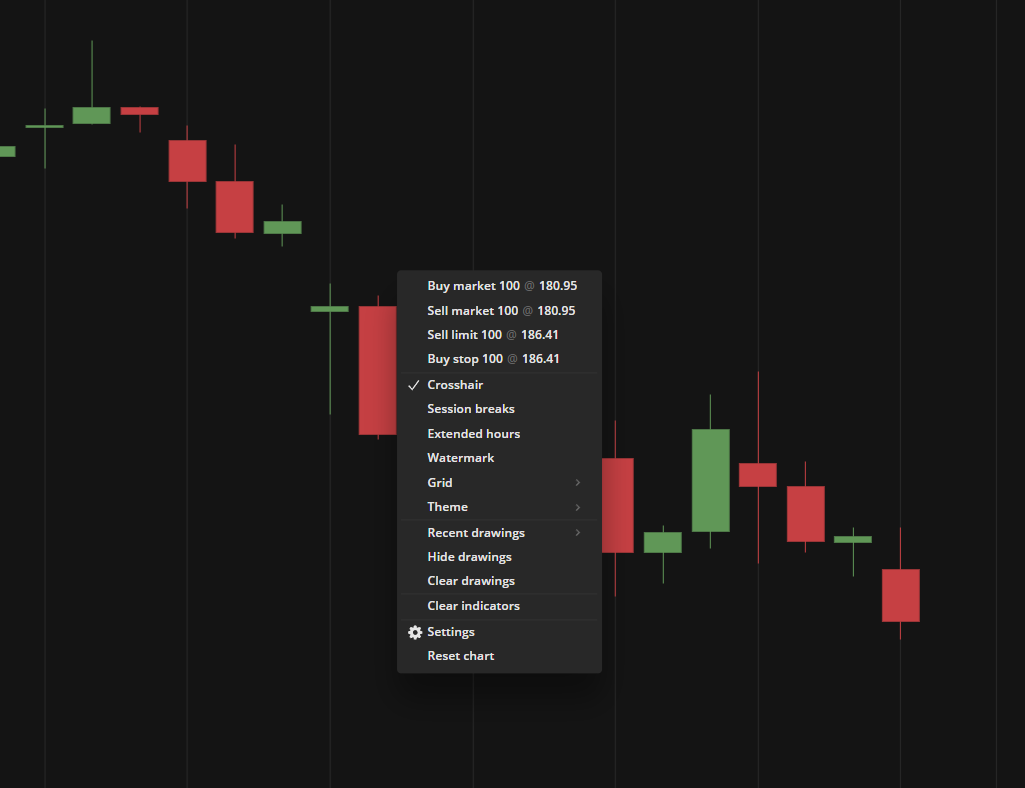Open the Theme menu entry

(499, 507)
